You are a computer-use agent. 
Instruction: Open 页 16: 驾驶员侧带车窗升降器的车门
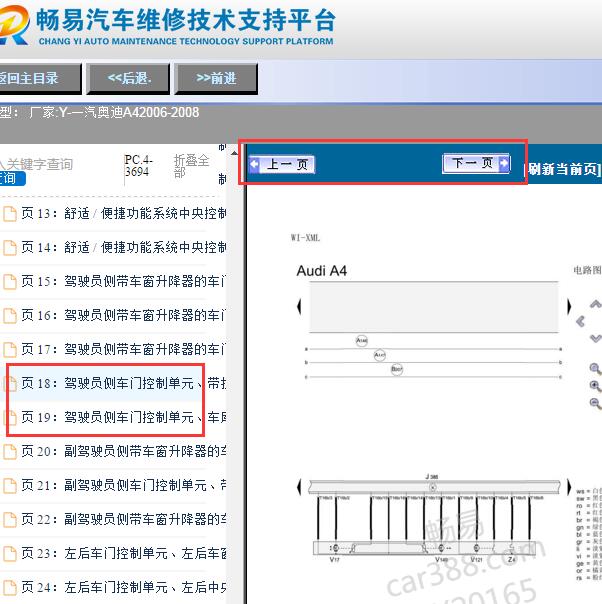(x=123, y=315)
